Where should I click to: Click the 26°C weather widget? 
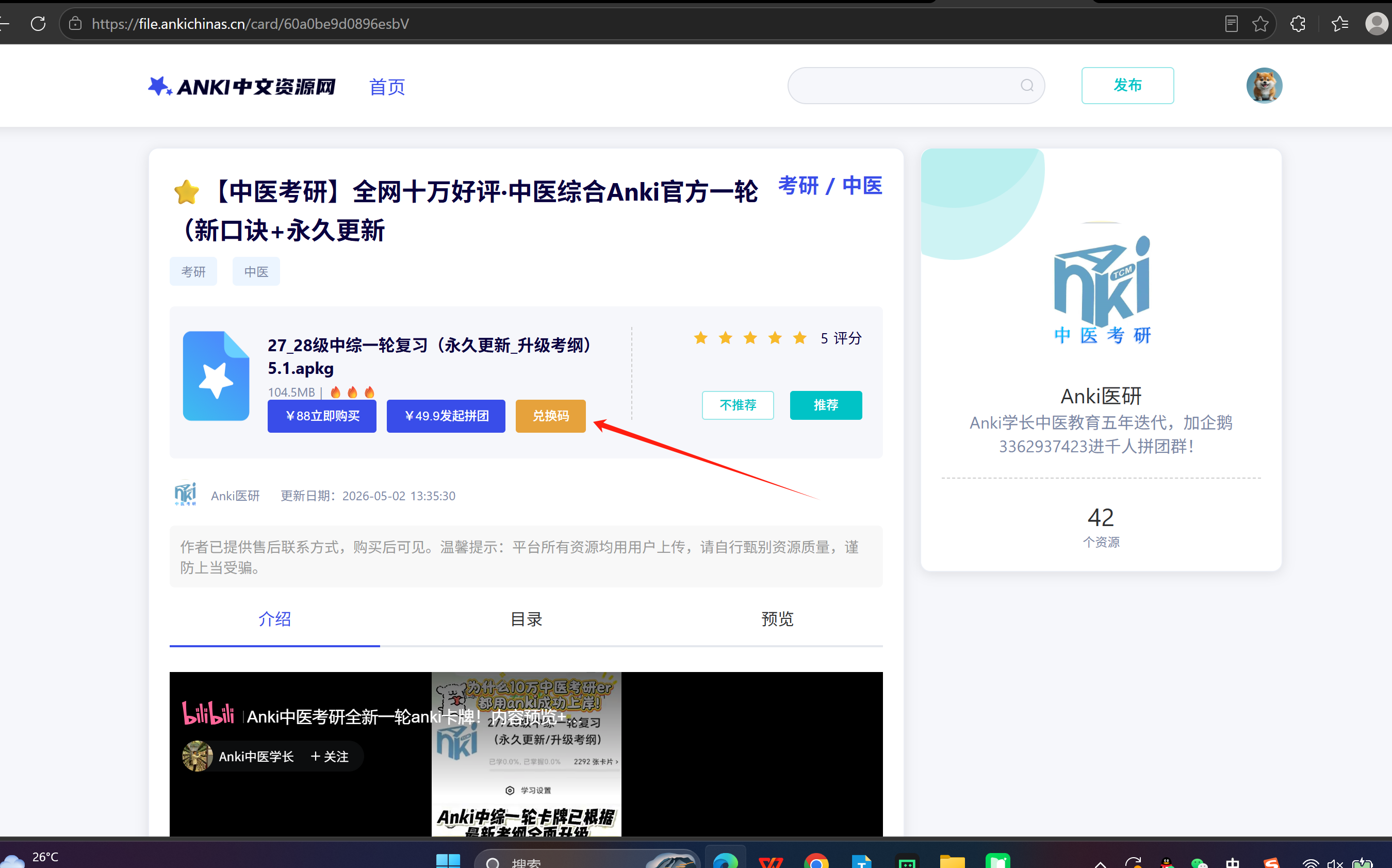[x=30, y=858]
